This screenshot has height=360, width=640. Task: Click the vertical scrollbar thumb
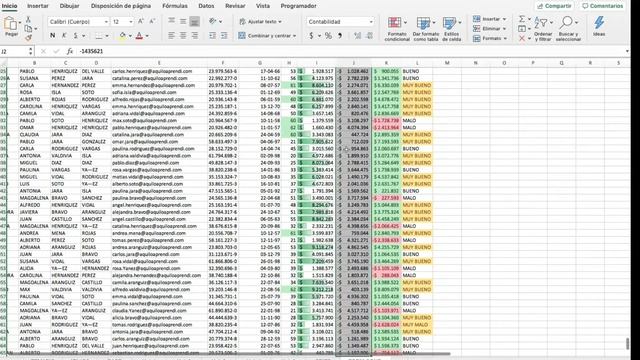point(627,344)
